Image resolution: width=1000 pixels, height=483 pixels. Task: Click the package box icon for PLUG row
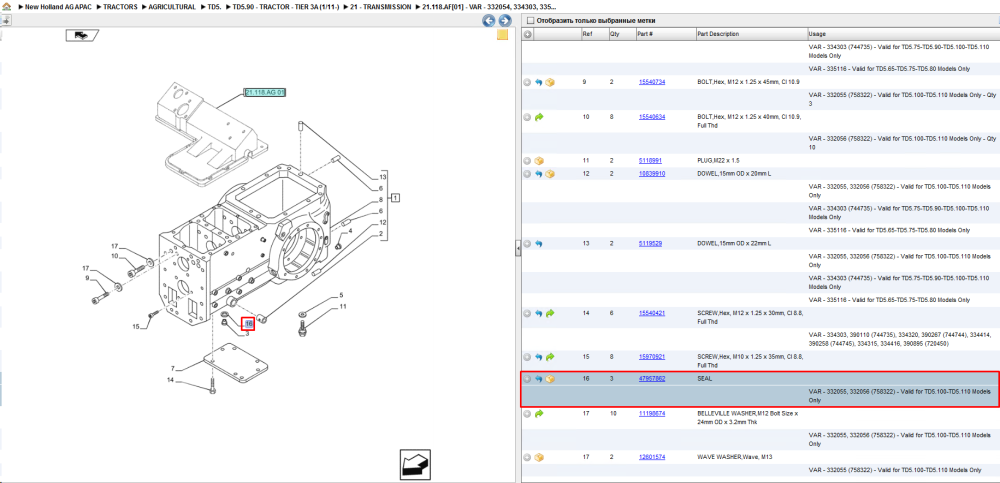coord(539,161)
